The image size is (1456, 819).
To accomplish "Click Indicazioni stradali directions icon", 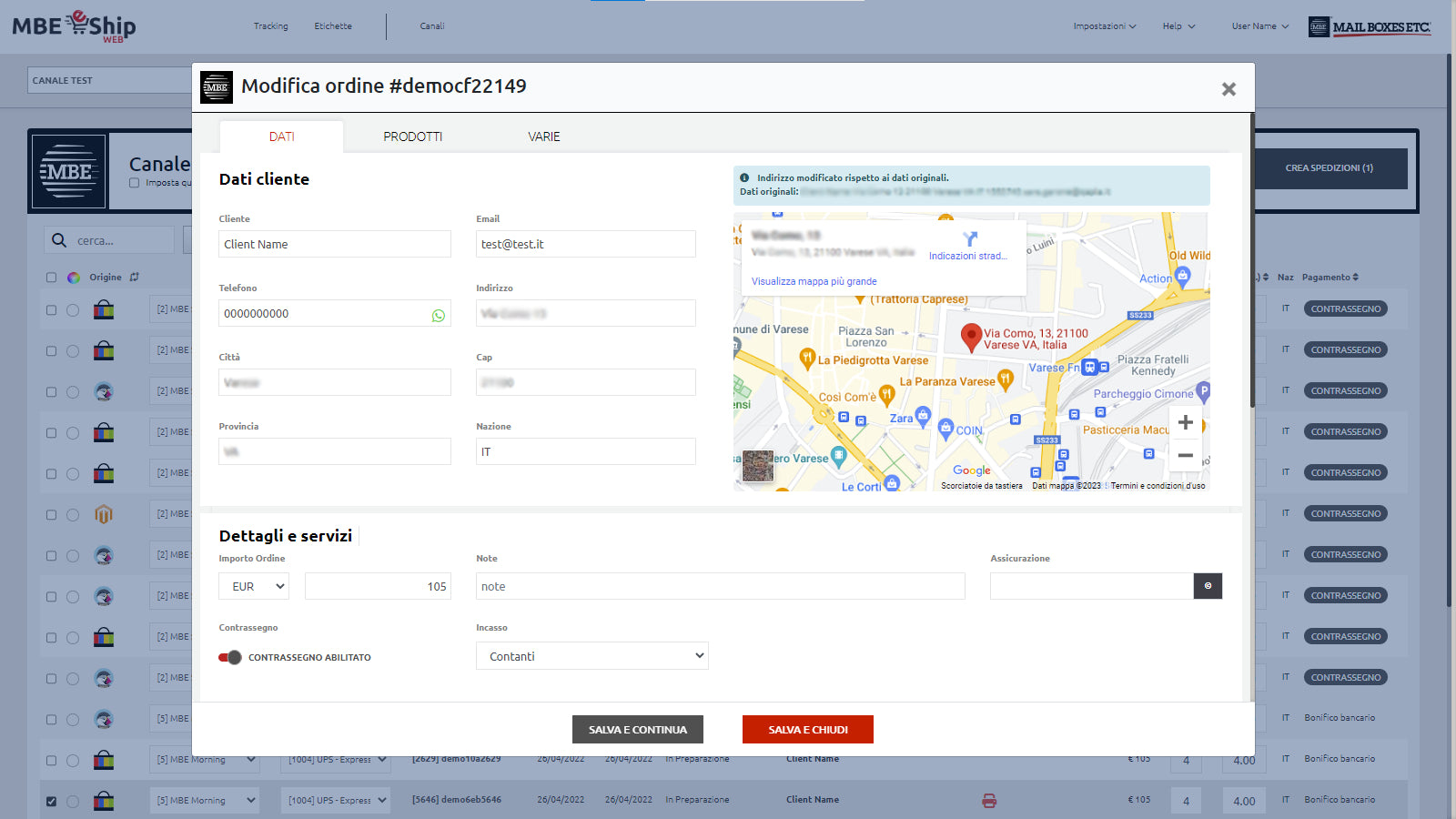I will [970, 239].
